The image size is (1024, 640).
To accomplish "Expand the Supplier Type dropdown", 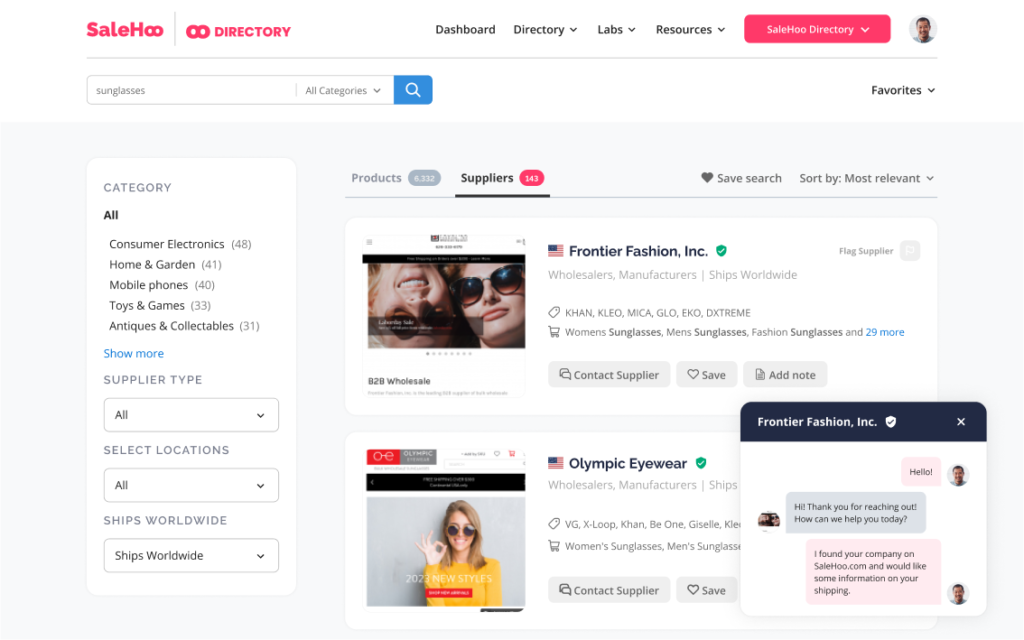I will coord(191,415).
